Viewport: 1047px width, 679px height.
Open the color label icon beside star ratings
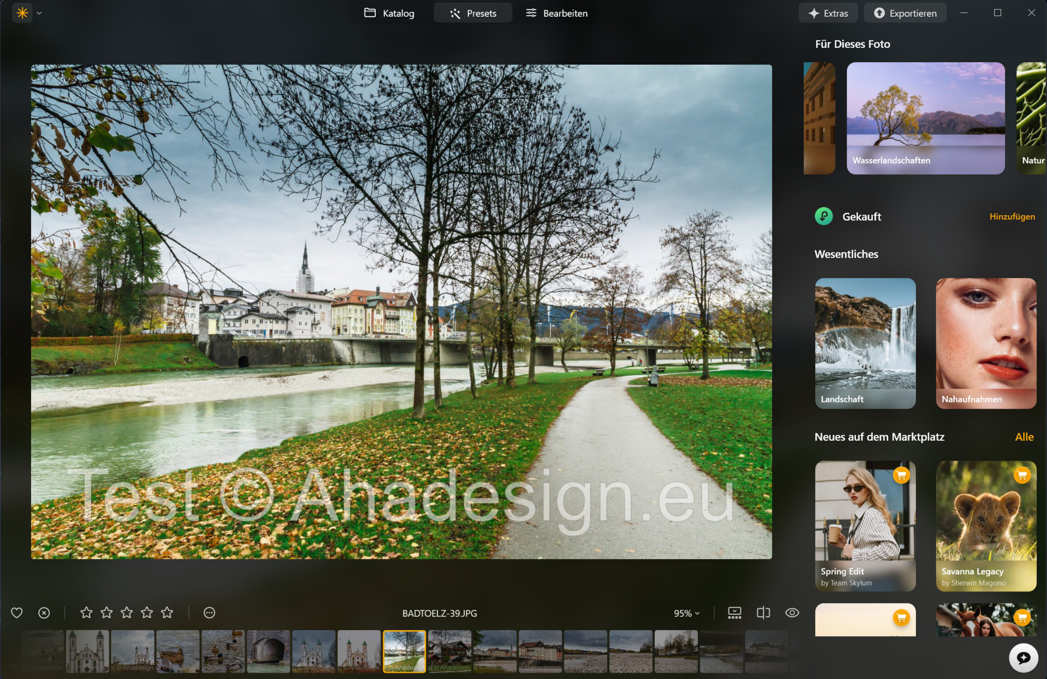209,612
